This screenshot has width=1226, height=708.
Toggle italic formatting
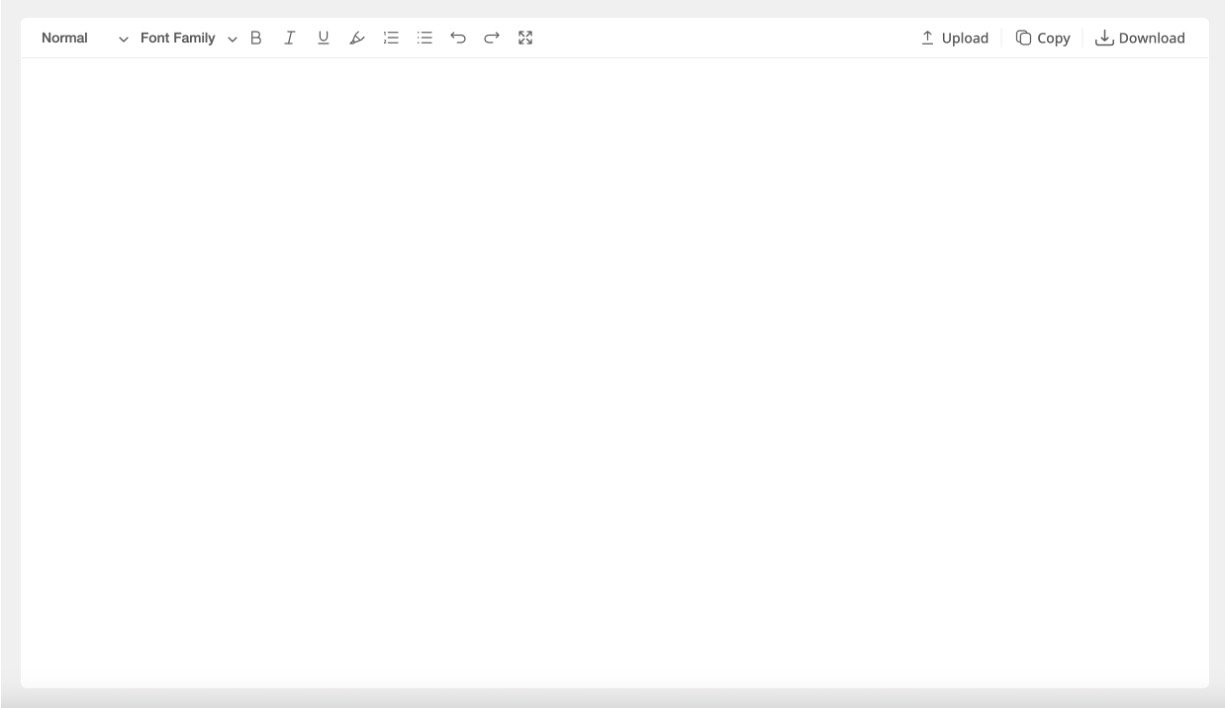pos(290,38)
